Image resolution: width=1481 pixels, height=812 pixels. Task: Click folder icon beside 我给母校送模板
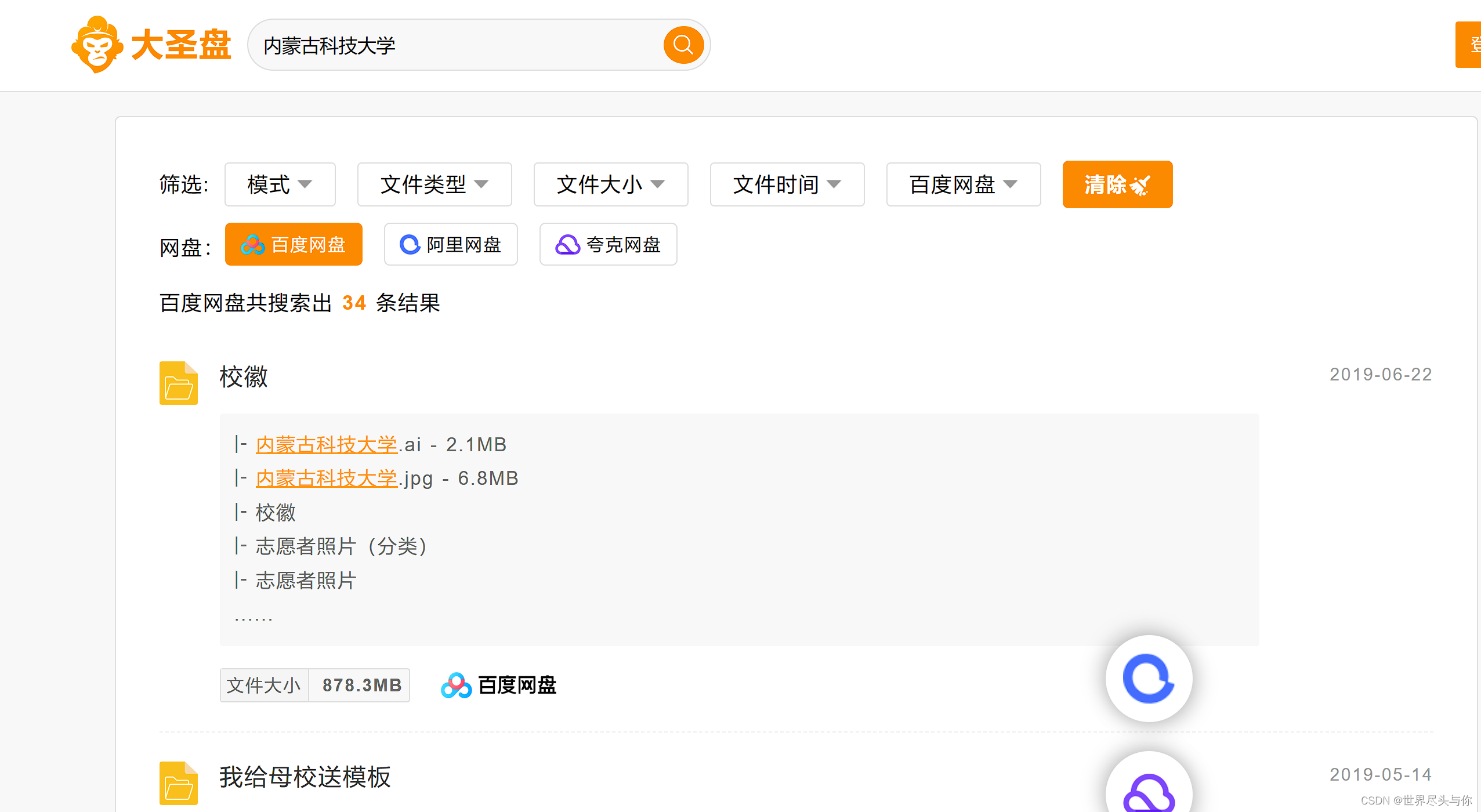click(x=178, y=783)
